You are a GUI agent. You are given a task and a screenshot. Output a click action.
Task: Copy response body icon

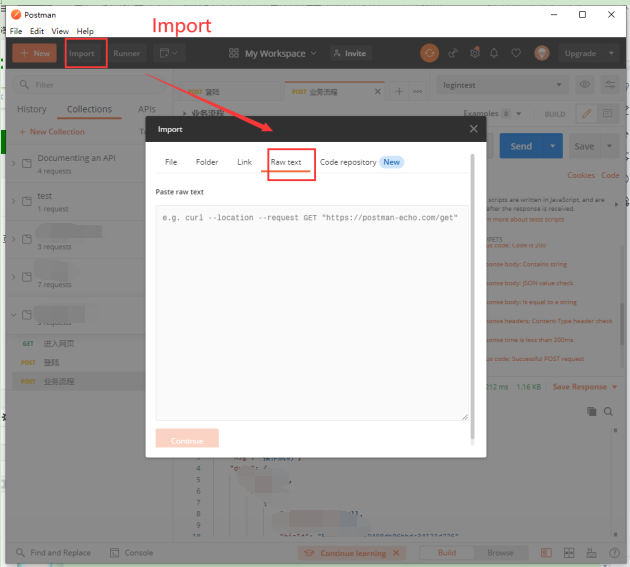pos(591,411)
